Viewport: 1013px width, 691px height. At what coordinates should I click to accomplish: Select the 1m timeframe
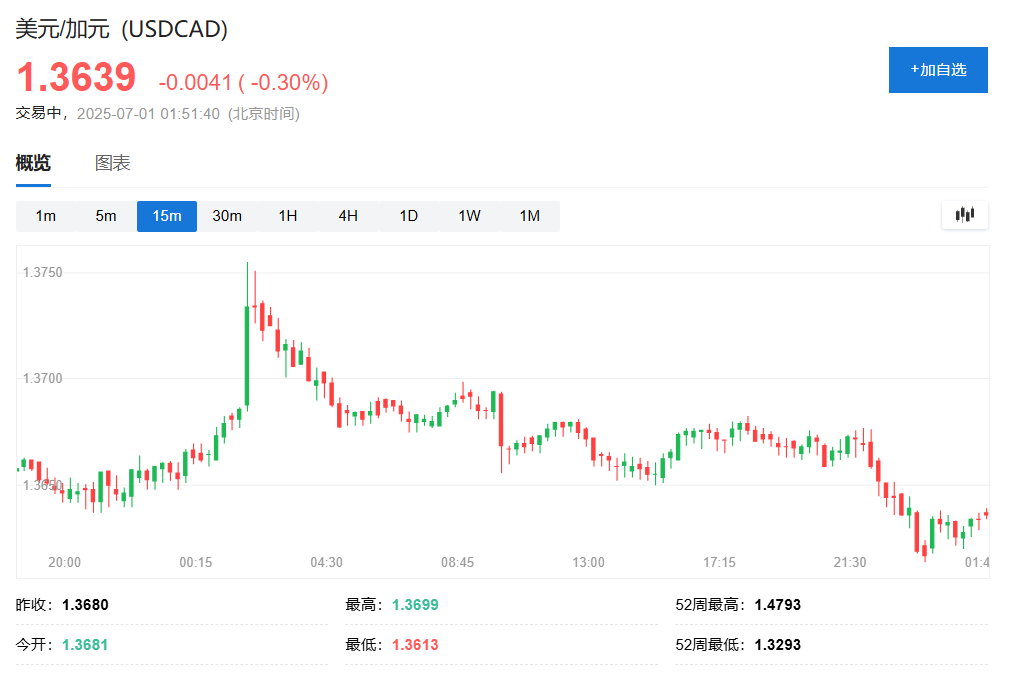pyautogui.click(x=46, y=216)
